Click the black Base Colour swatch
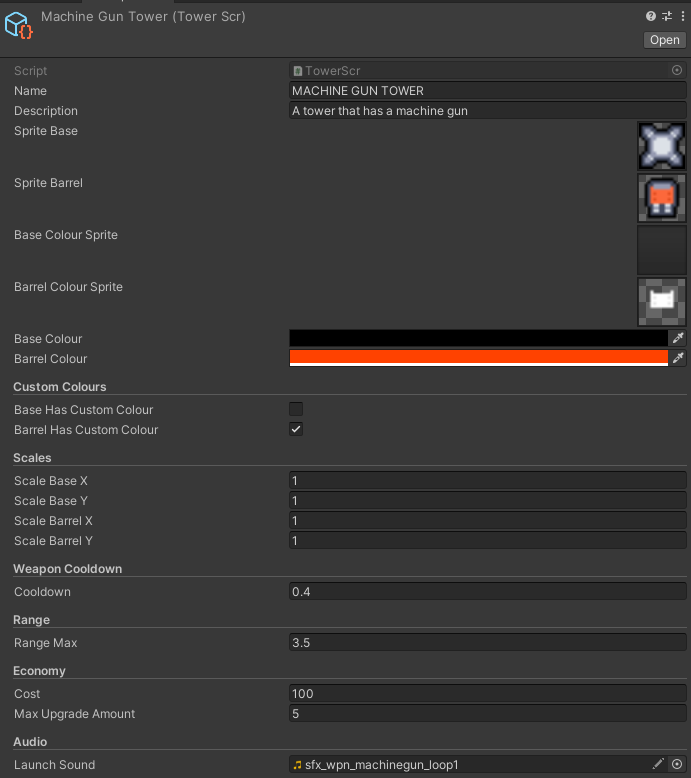Viewport: 691px width, 778px height. [x=479, y=338]
